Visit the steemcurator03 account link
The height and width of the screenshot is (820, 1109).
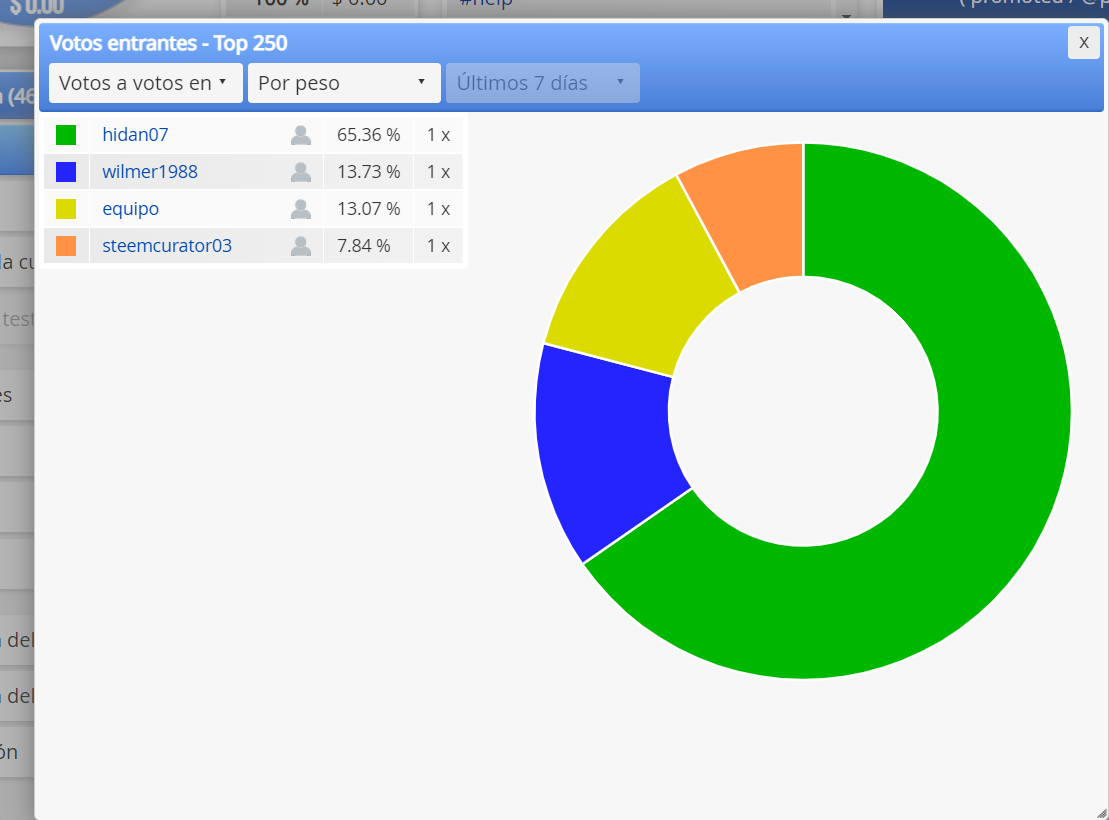coord(167,246)
